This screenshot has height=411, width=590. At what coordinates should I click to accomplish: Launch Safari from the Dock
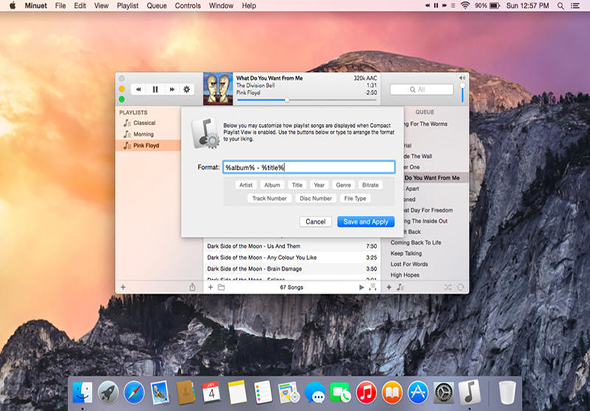134,392
